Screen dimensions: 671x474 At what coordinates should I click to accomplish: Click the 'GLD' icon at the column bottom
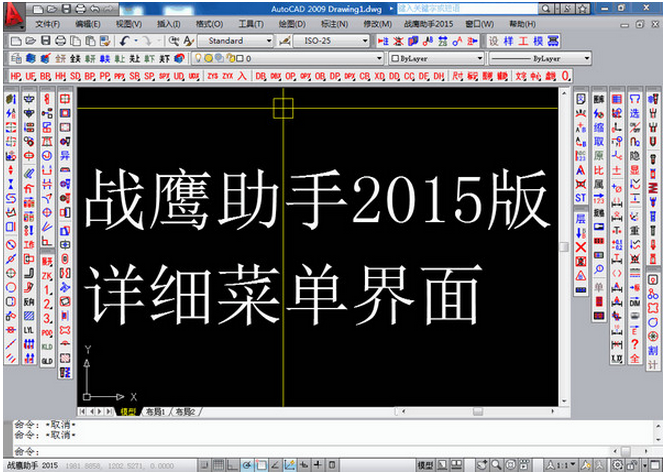point(47,361)
